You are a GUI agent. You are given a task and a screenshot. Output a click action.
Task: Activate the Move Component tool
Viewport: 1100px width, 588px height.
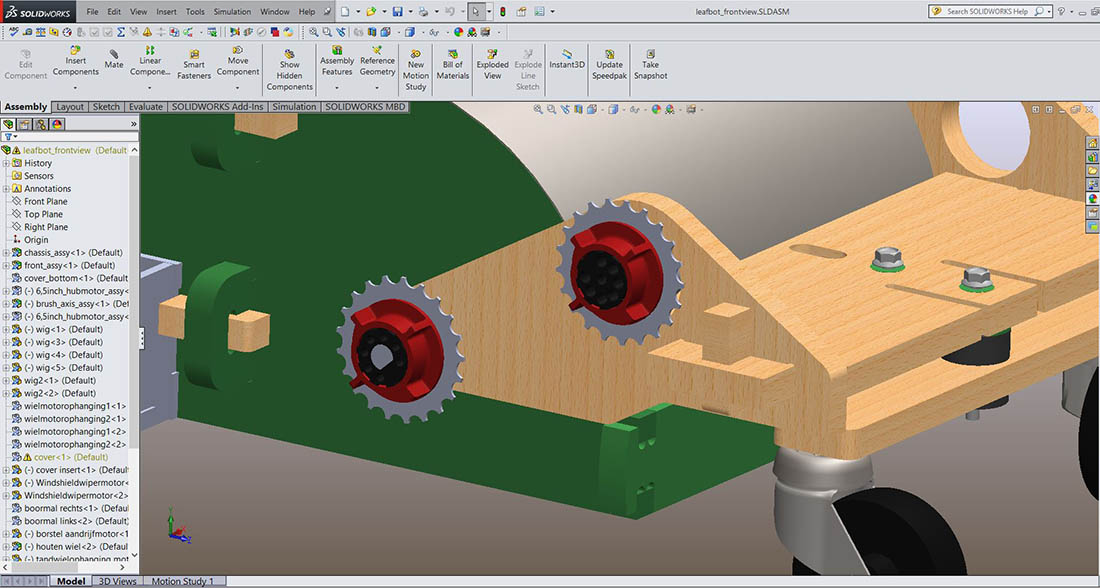click(x=238, y=60)
